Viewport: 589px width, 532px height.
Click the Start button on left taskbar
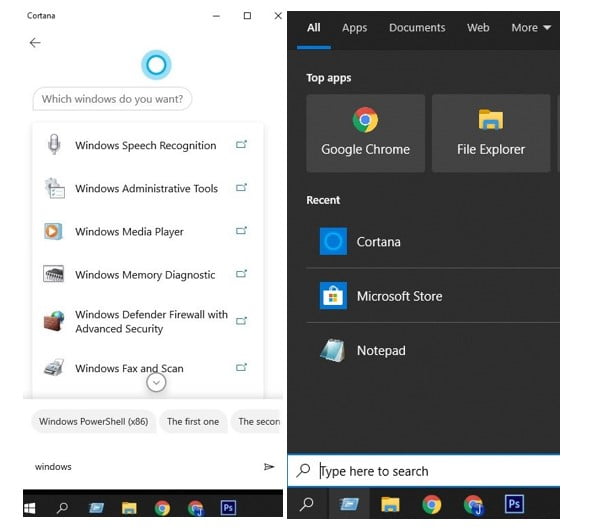point(30,508)
